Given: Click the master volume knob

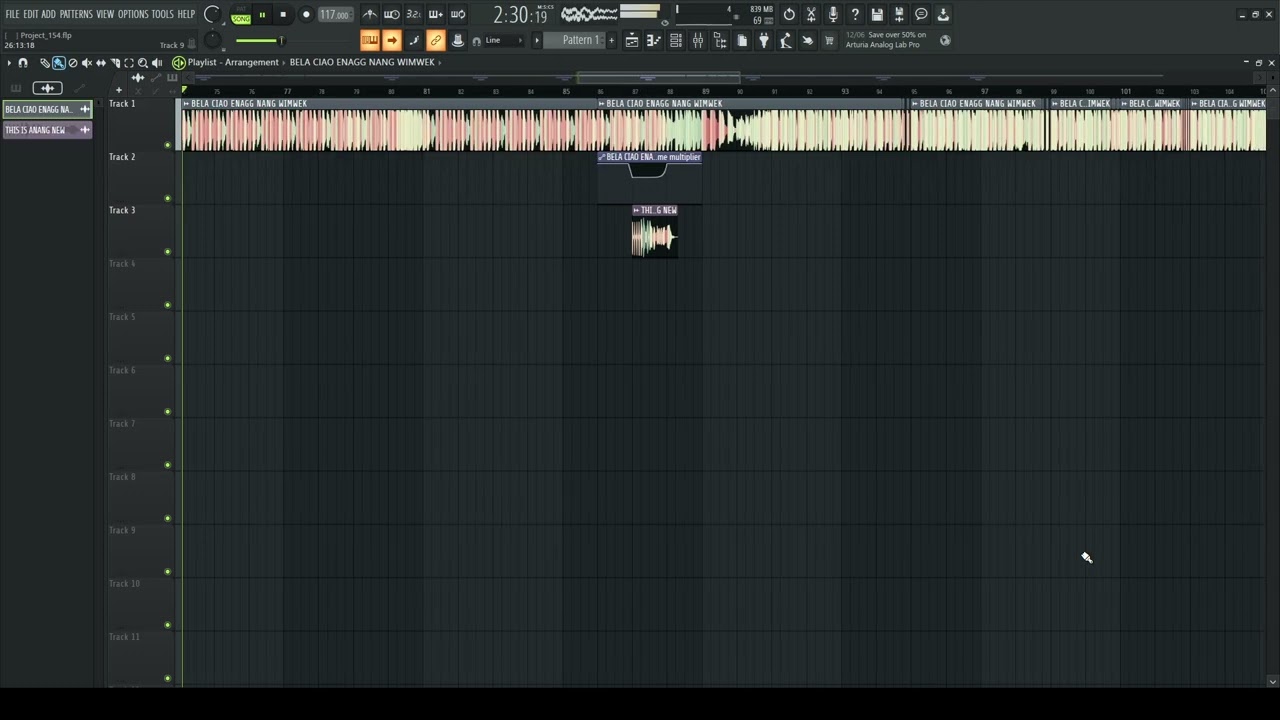Looking at the screenshot, I should click(x=212, y=14).
